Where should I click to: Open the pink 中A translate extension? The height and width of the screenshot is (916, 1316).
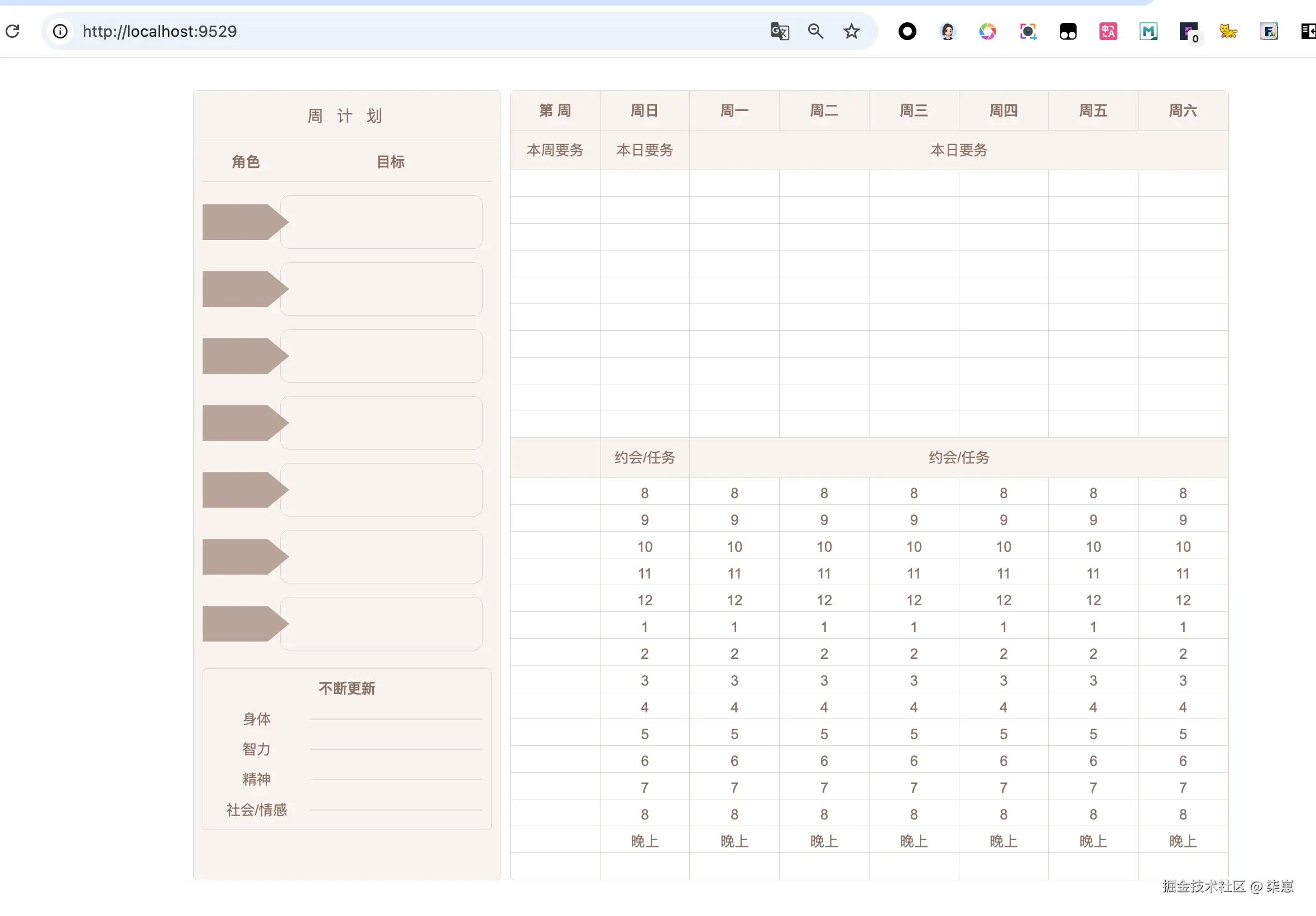coord(1108,31)
